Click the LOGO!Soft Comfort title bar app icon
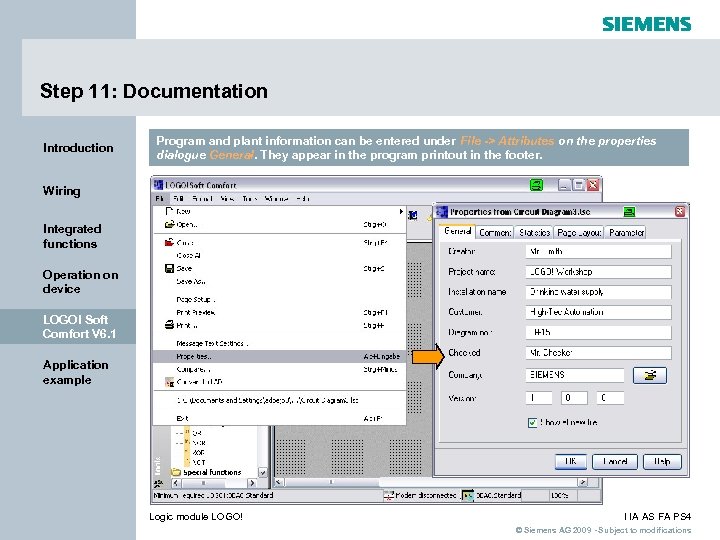 click(x=158, y=185)
